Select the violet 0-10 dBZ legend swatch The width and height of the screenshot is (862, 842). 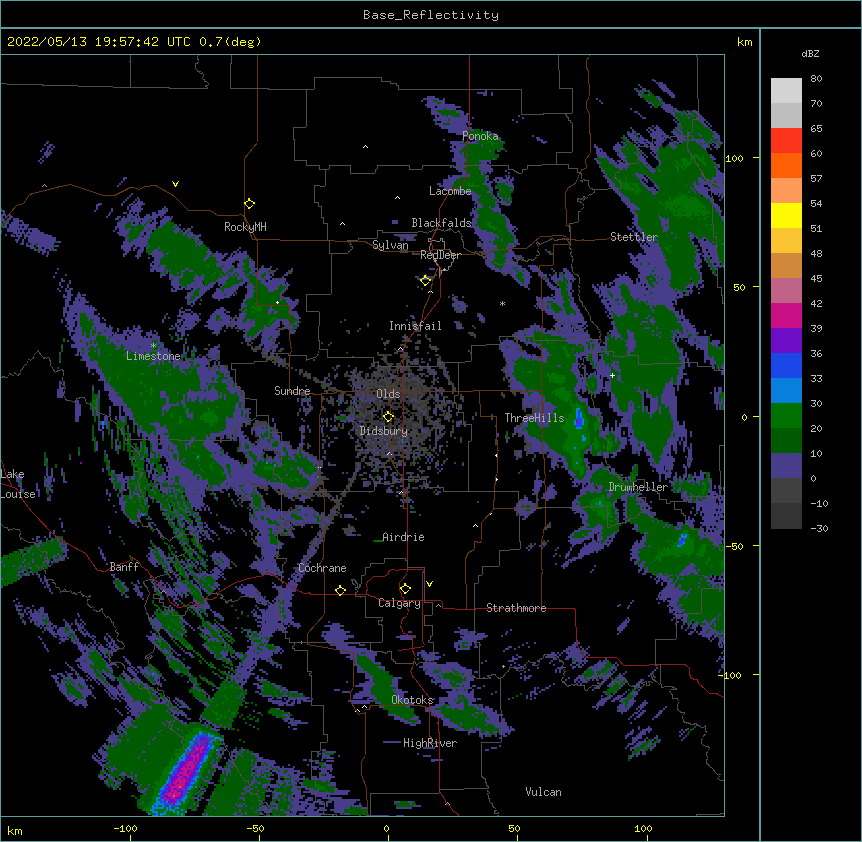point(786,466)
